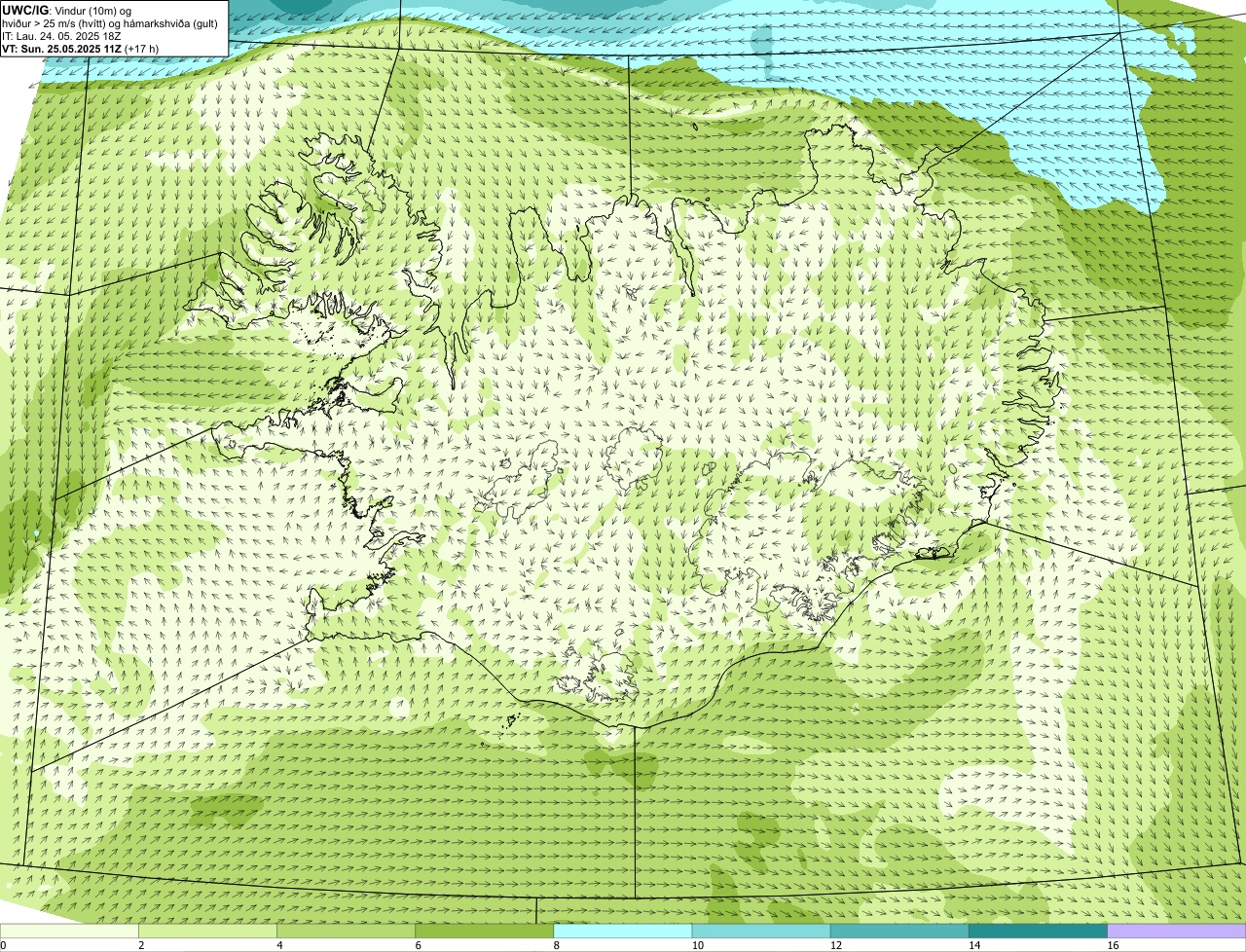The width and height of the screenshot is (1246, 952).
Task: Click the line 'hviður > 25 m/s (hvítt) og hámarkshviða (gult)'
Action: click(x=110, y=23)
